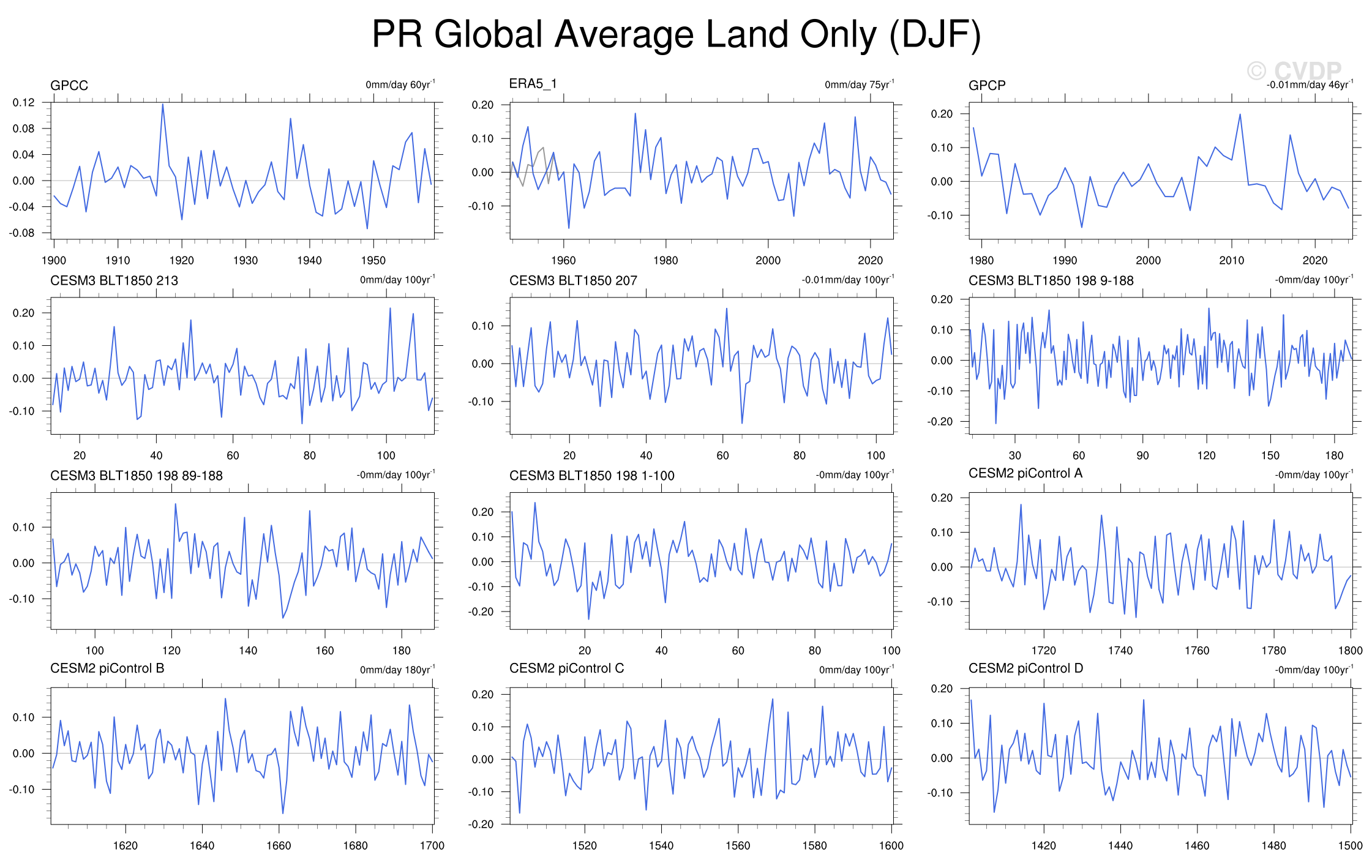Click the GPCC panel title
The width and height of the screenshot is (1372, 868).
point(69,86)
